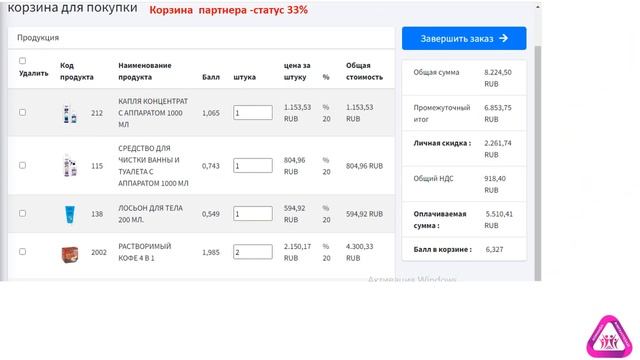
Task: Open the КАПЛЯ КОНЦЕНТРАТ product thumbnail
Action: (x=70, y=114)
